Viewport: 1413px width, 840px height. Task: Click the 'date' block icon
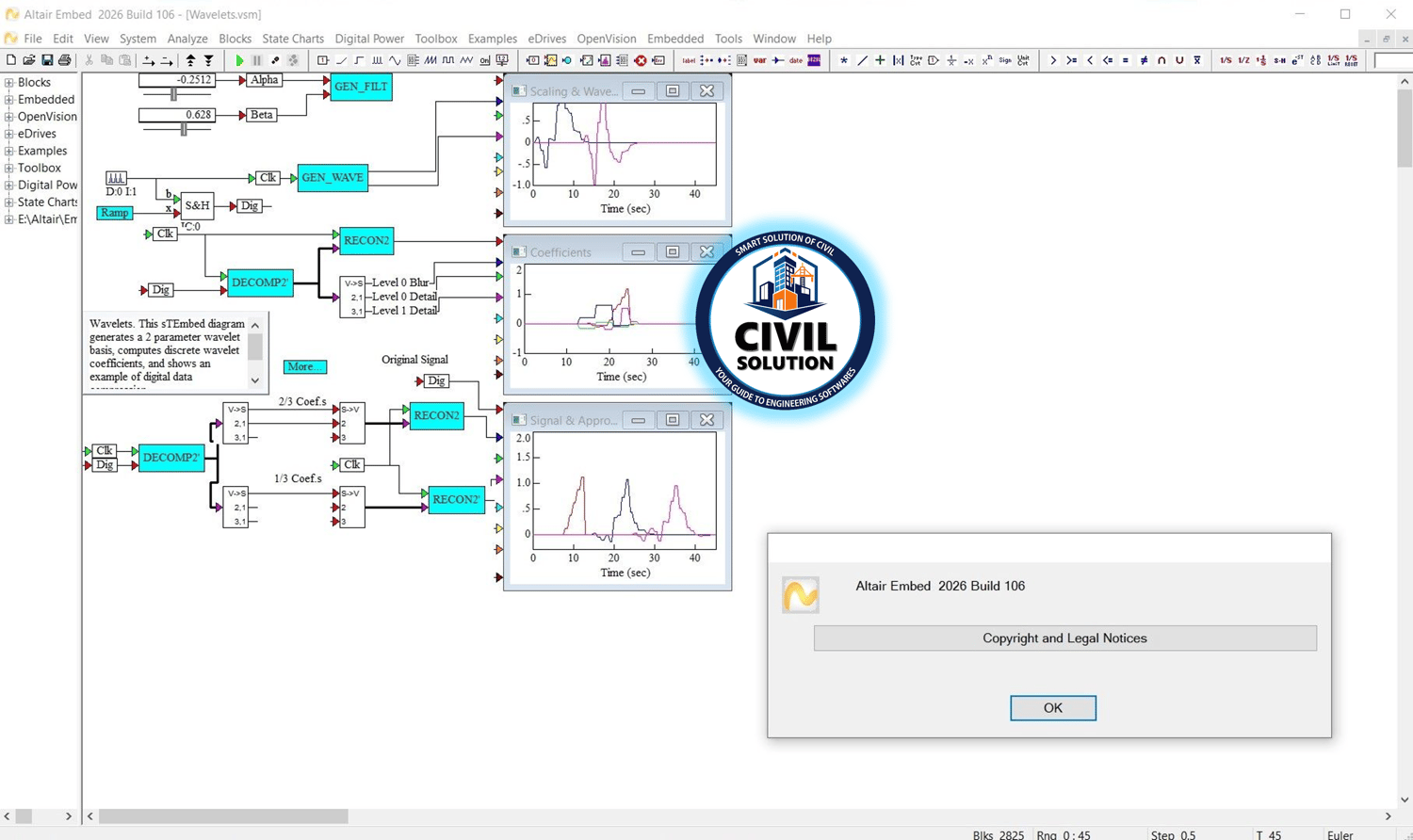pos(796,60)
